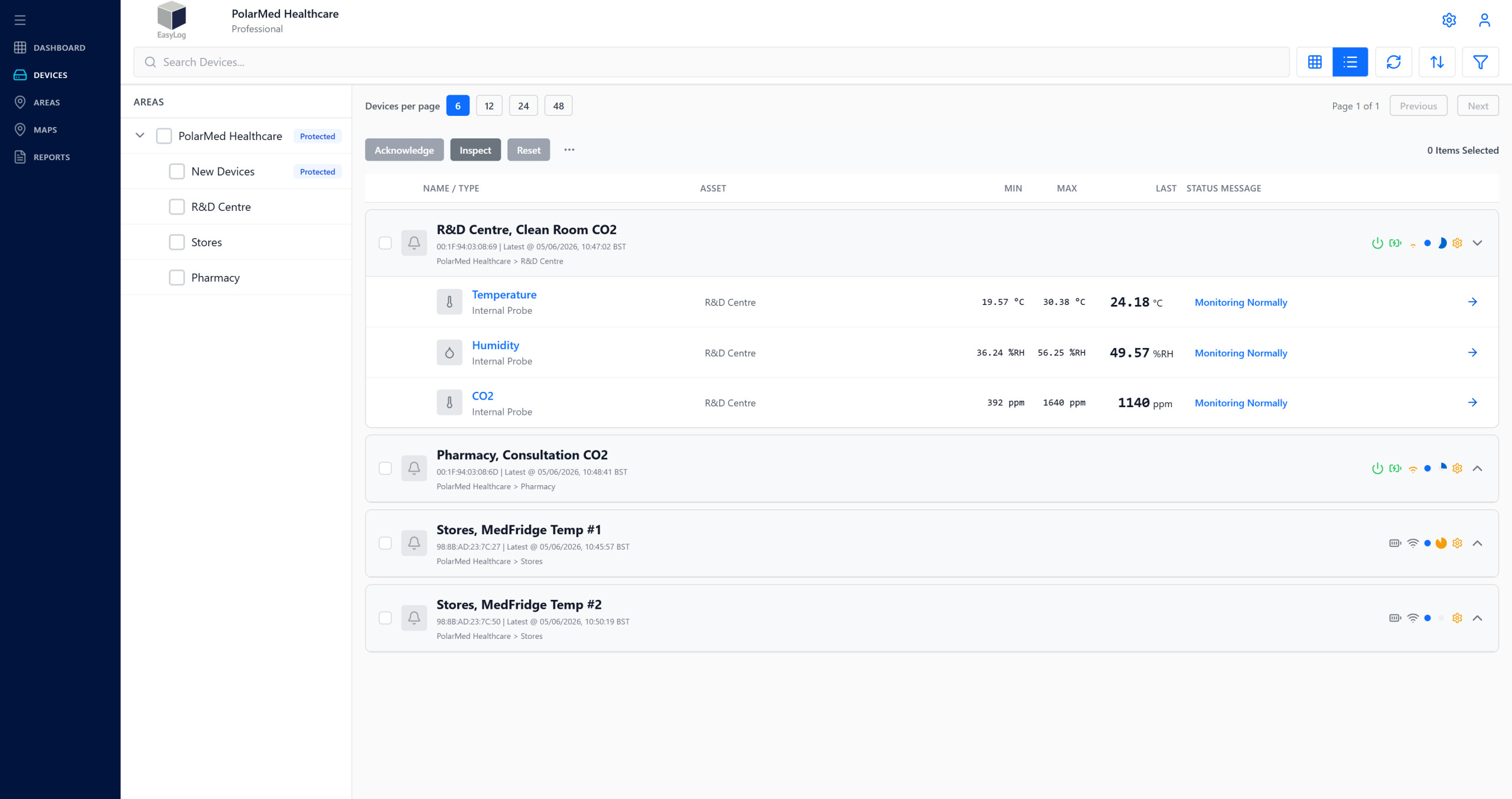Click the battery icon on MedFridge Temp #1
1512x799 pixels.
click(x=1395, y=543)
